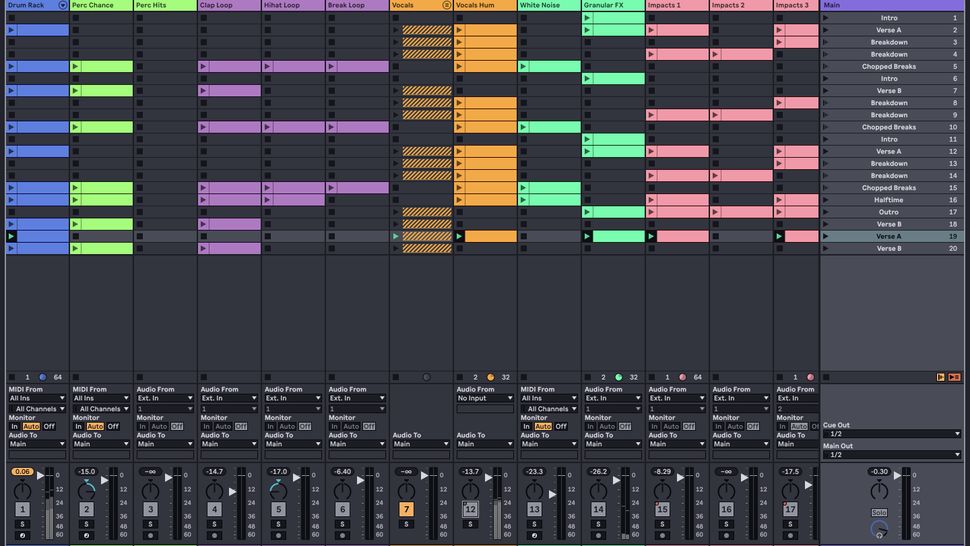Click the cue volume knob under Solo
970x546 pixels.
click(879, 529)
